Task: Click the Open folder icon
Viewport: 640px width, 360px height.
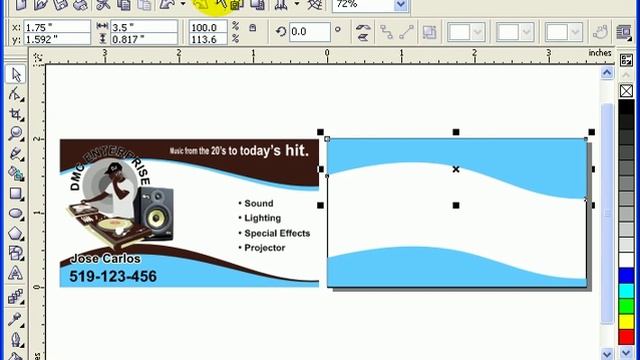Action: point(41,5)
